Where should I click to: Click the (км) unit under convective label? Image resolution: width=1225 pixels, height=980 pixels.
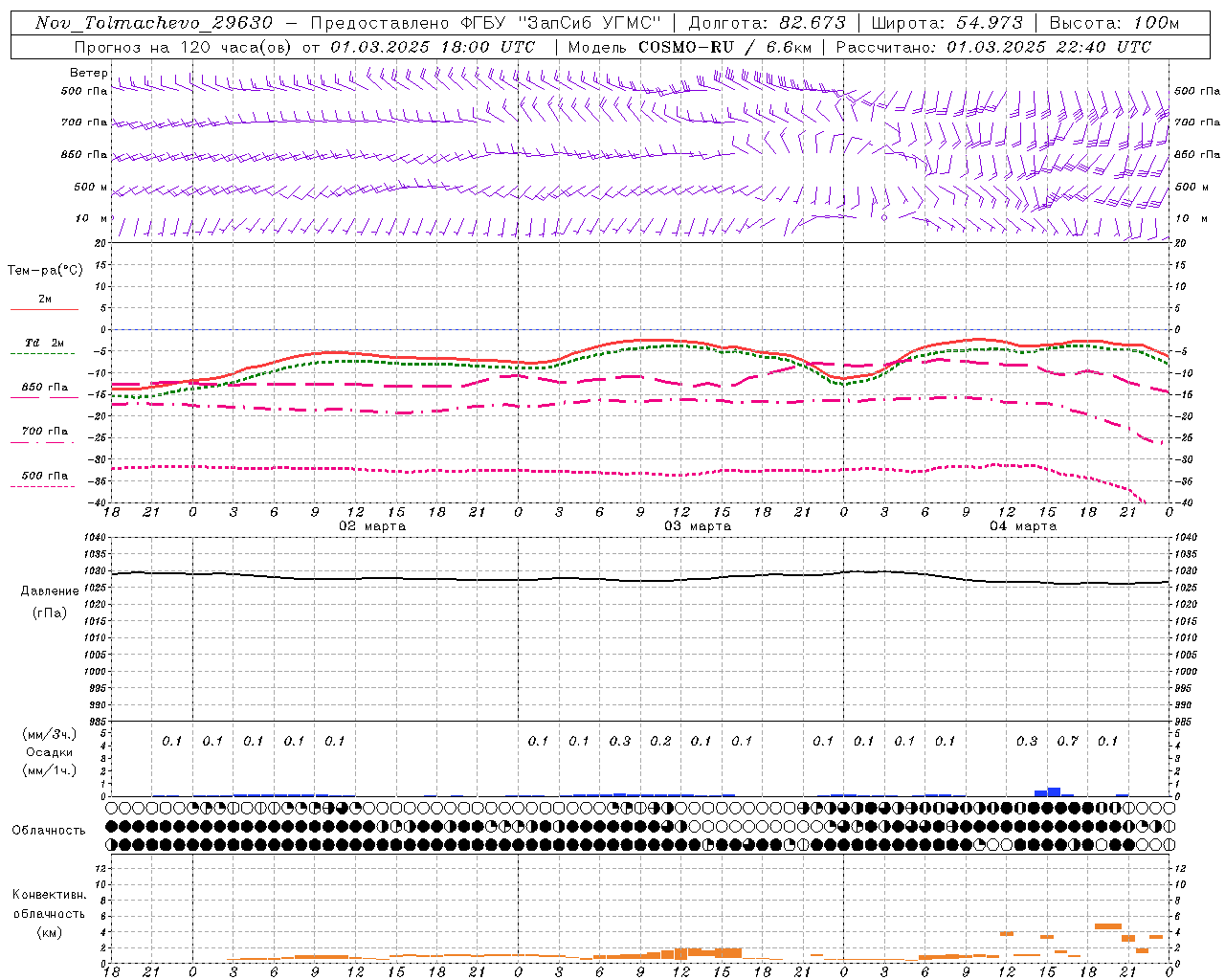49,931
